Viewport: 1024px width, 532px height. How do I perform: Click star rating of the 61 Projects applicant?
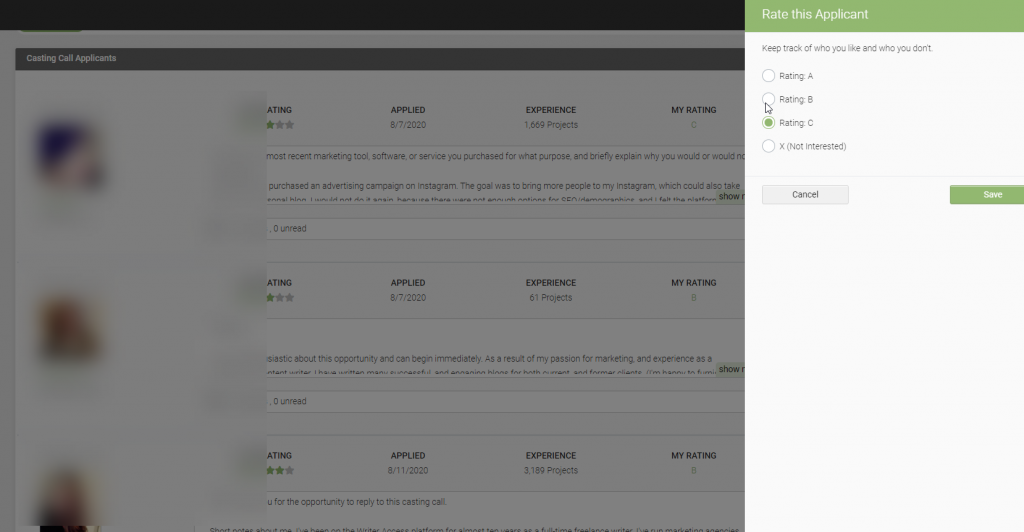[280, 298]
